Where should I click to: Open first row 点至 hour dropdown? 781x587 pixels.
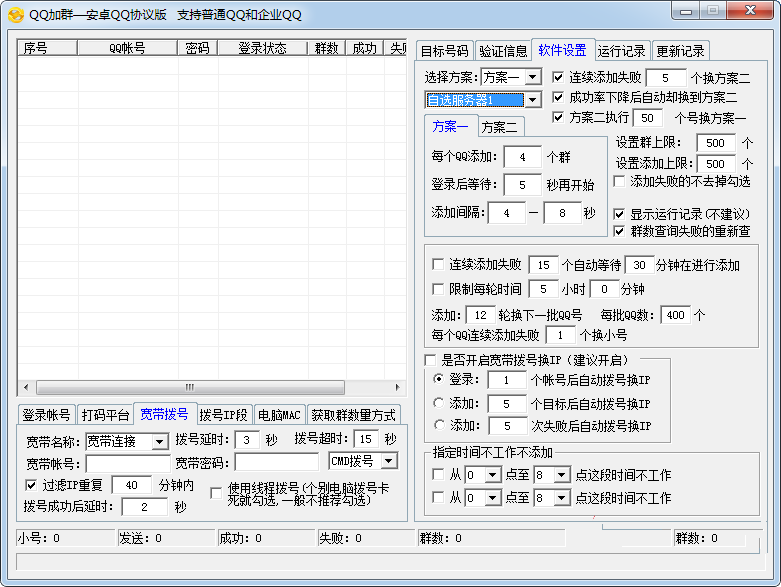pyautogui.click(x=561, y=475)
